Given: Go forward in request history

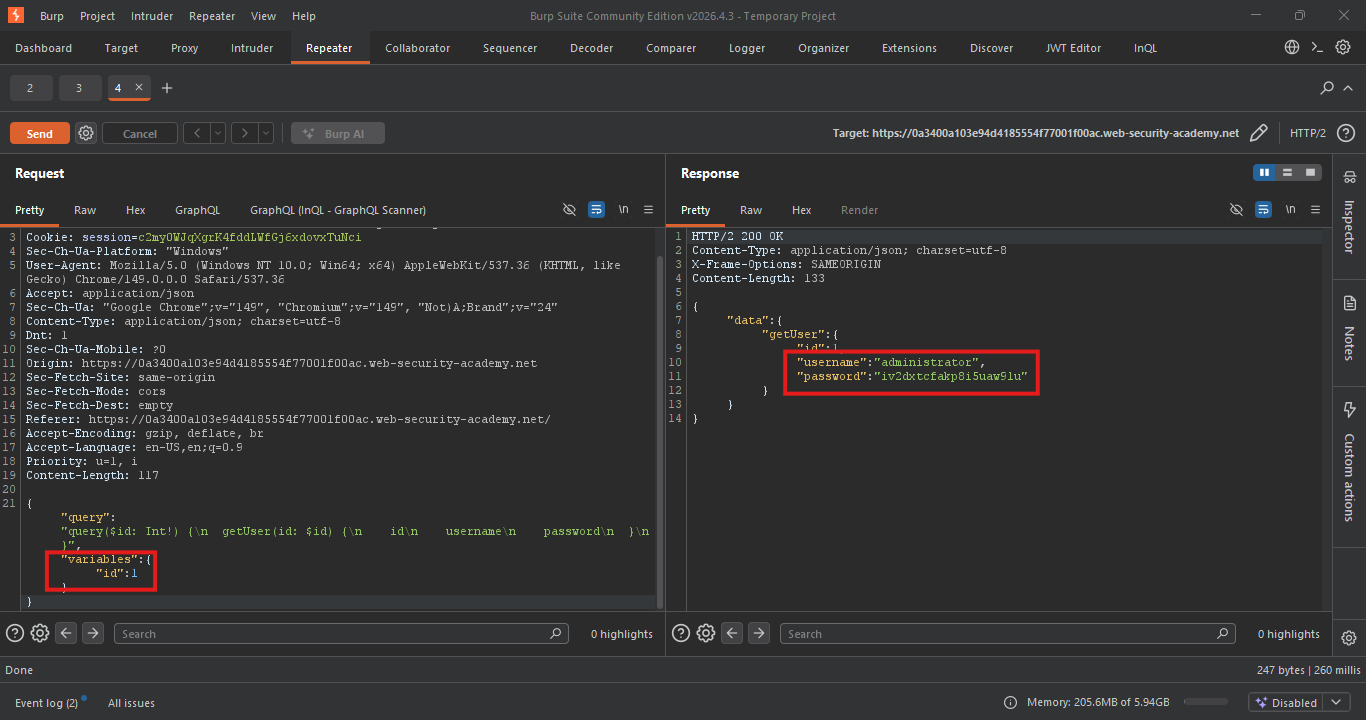Looking at the screenshot, I should click(245, 133).
